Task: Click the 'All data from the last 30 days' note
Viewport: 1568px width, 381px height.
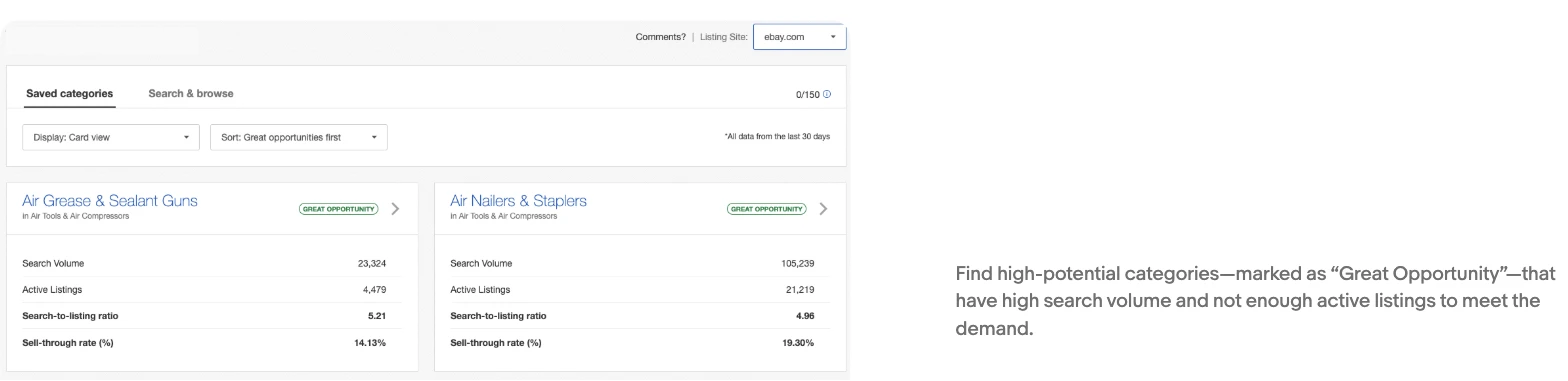Action: coord(777,137)
